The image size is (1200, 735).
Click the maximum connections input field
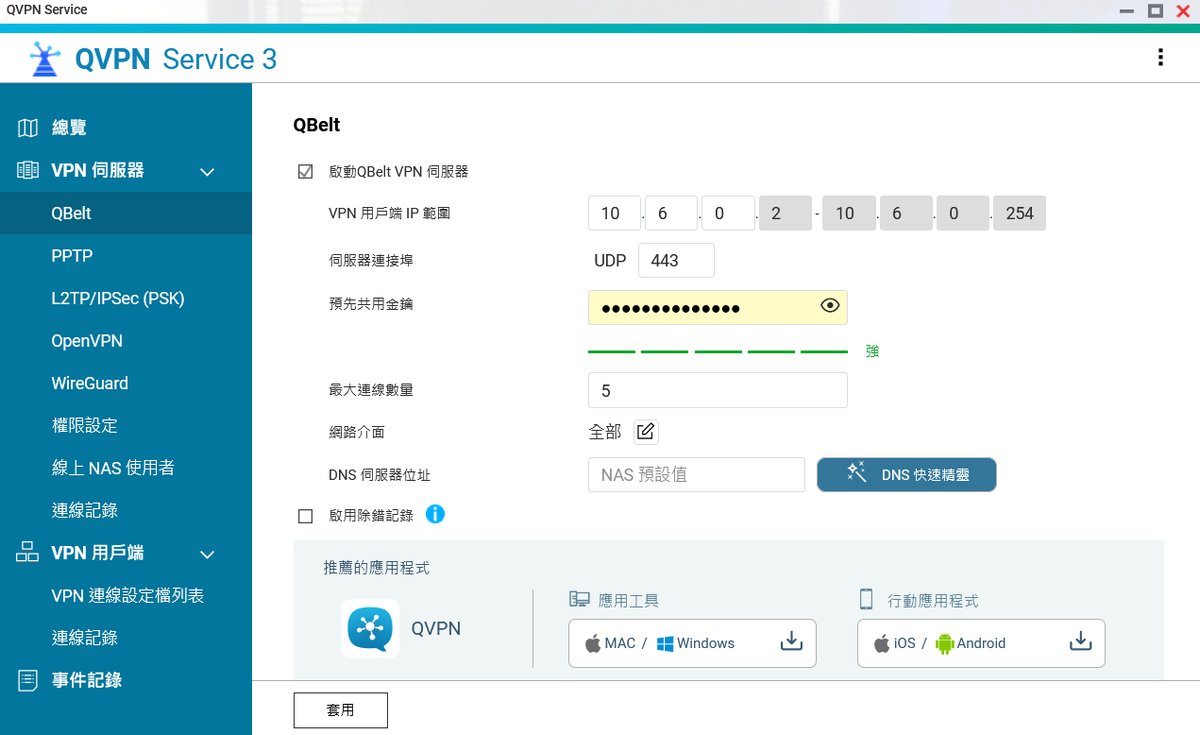click(x=717, y=390)
